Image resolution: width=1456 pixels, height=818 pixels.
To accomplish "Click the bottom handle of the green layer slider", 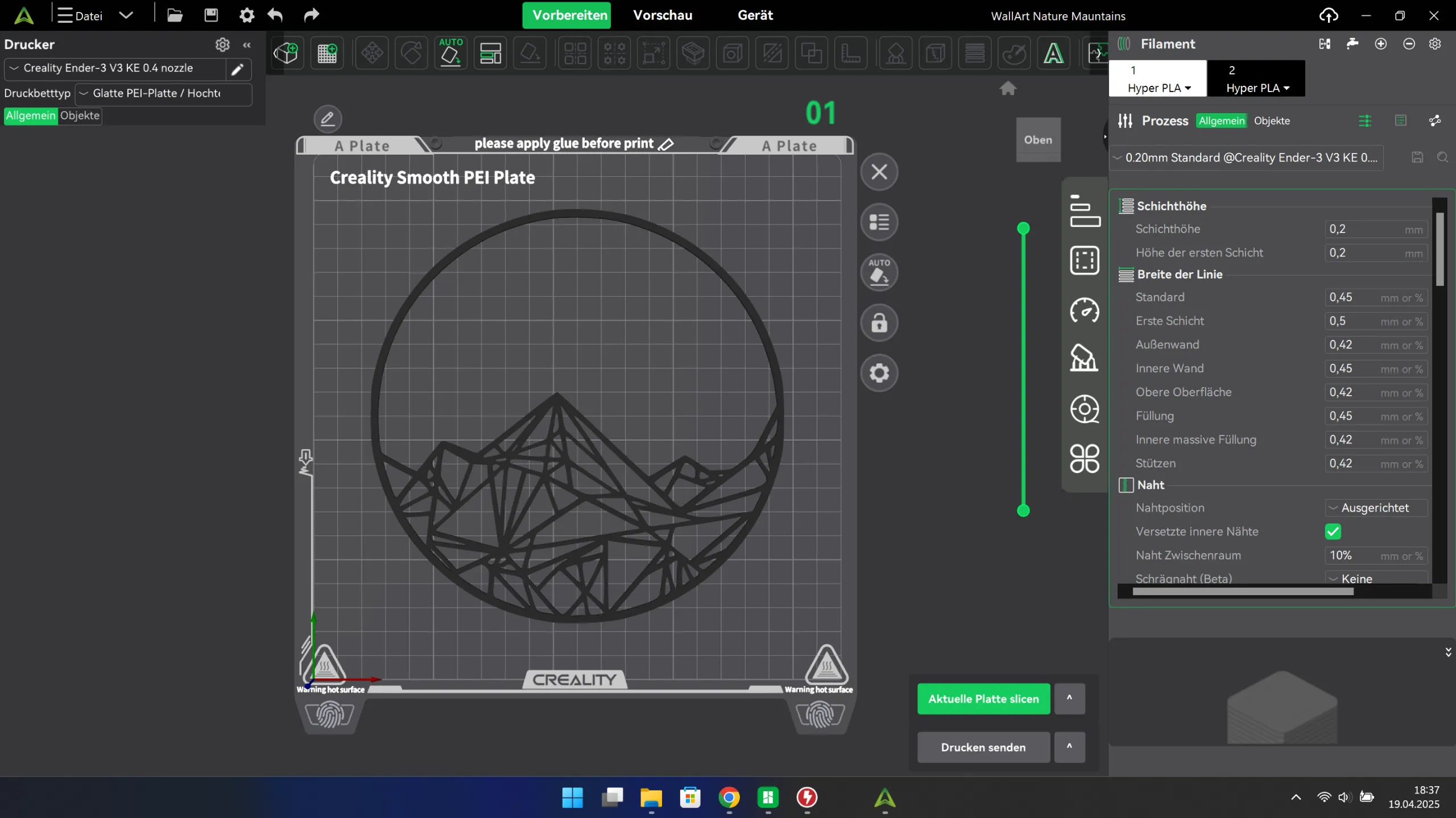I will pyautogui.click(x=1023, y=510).
